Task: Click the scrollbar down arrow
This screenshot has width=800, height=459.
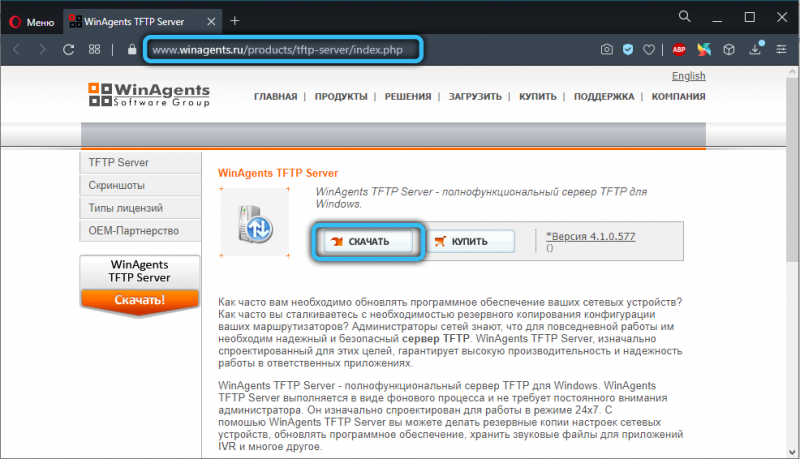Action: [x=792, y=452]
